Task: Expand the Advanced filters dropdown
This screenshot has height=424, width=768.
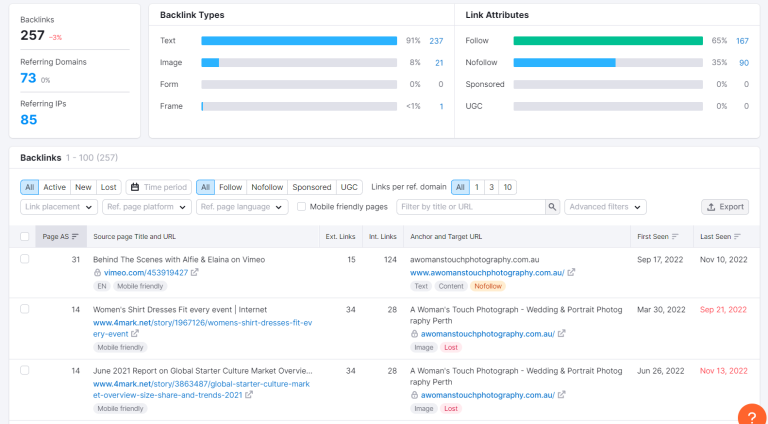Action: [605, 207]
